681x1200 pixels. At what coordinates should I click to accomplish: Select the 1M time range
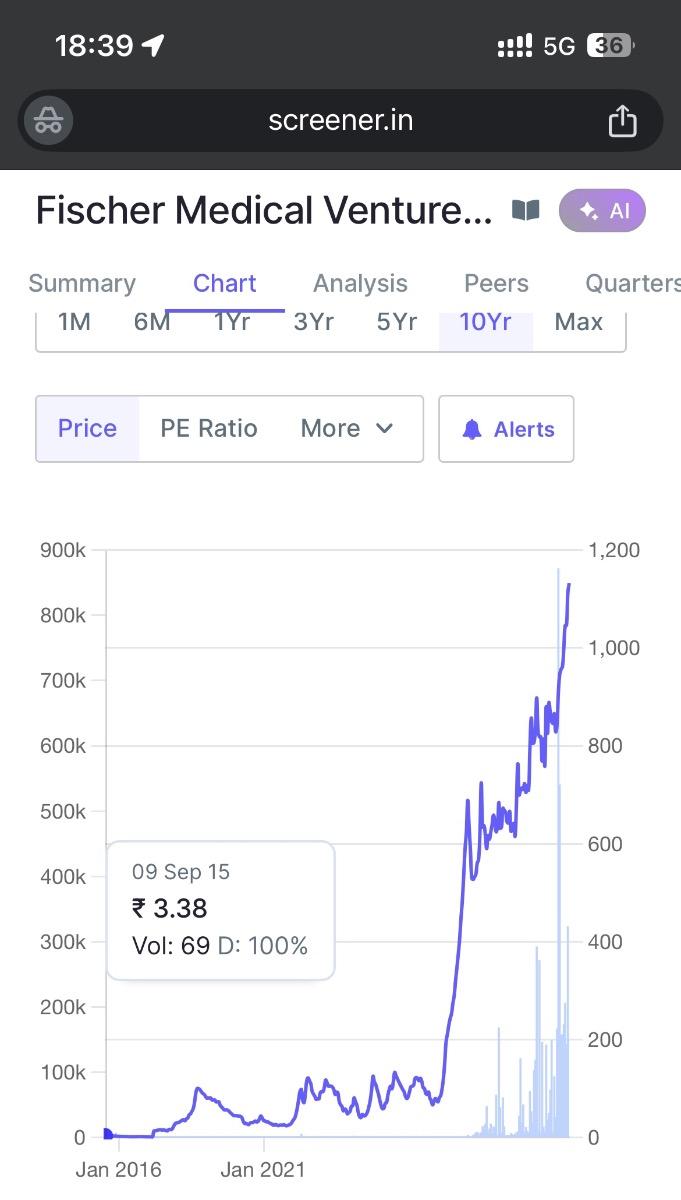75,323
